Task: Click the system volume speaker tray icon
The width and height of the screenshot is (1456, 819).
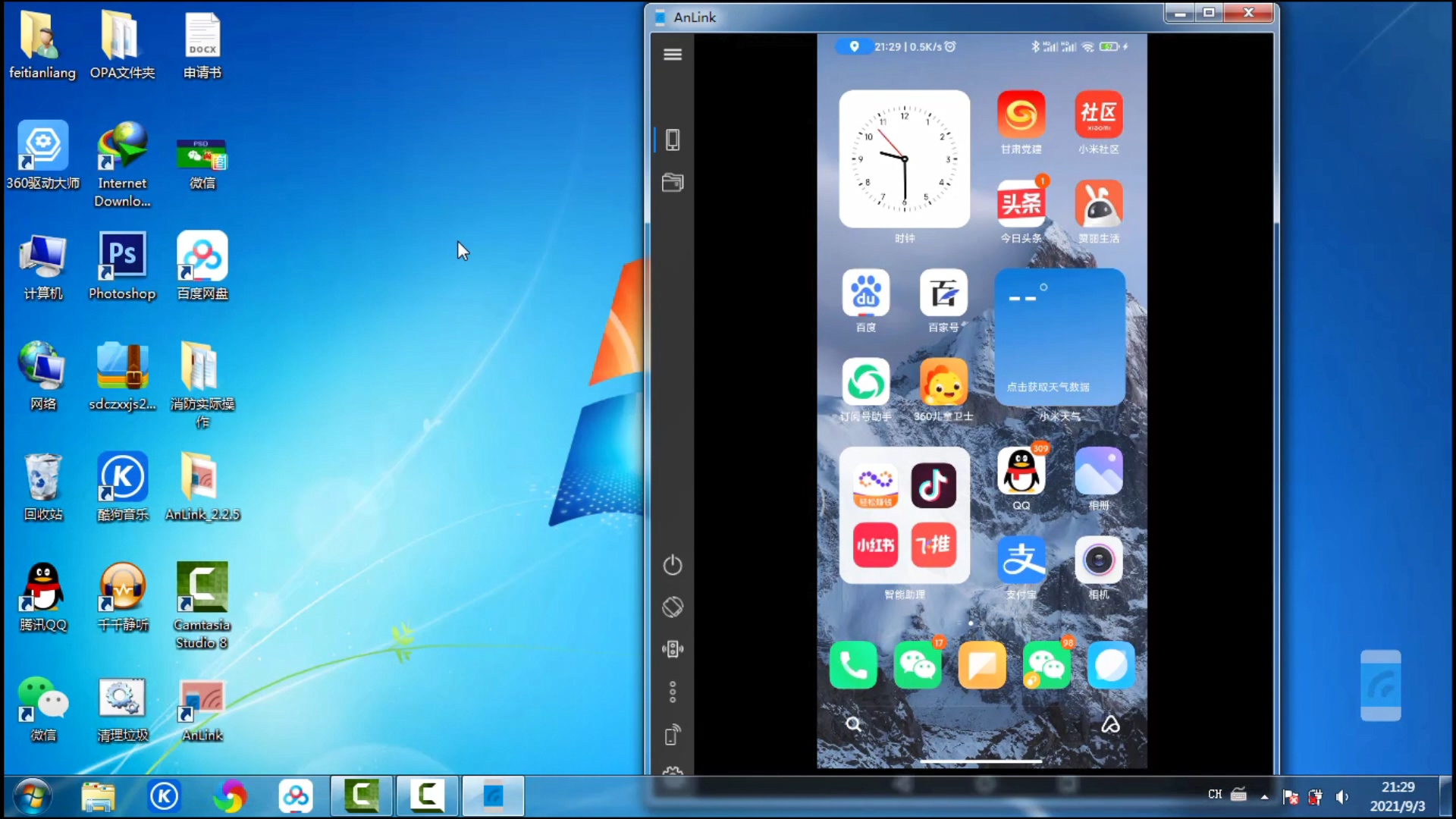Action: [x=1341, y=796]
